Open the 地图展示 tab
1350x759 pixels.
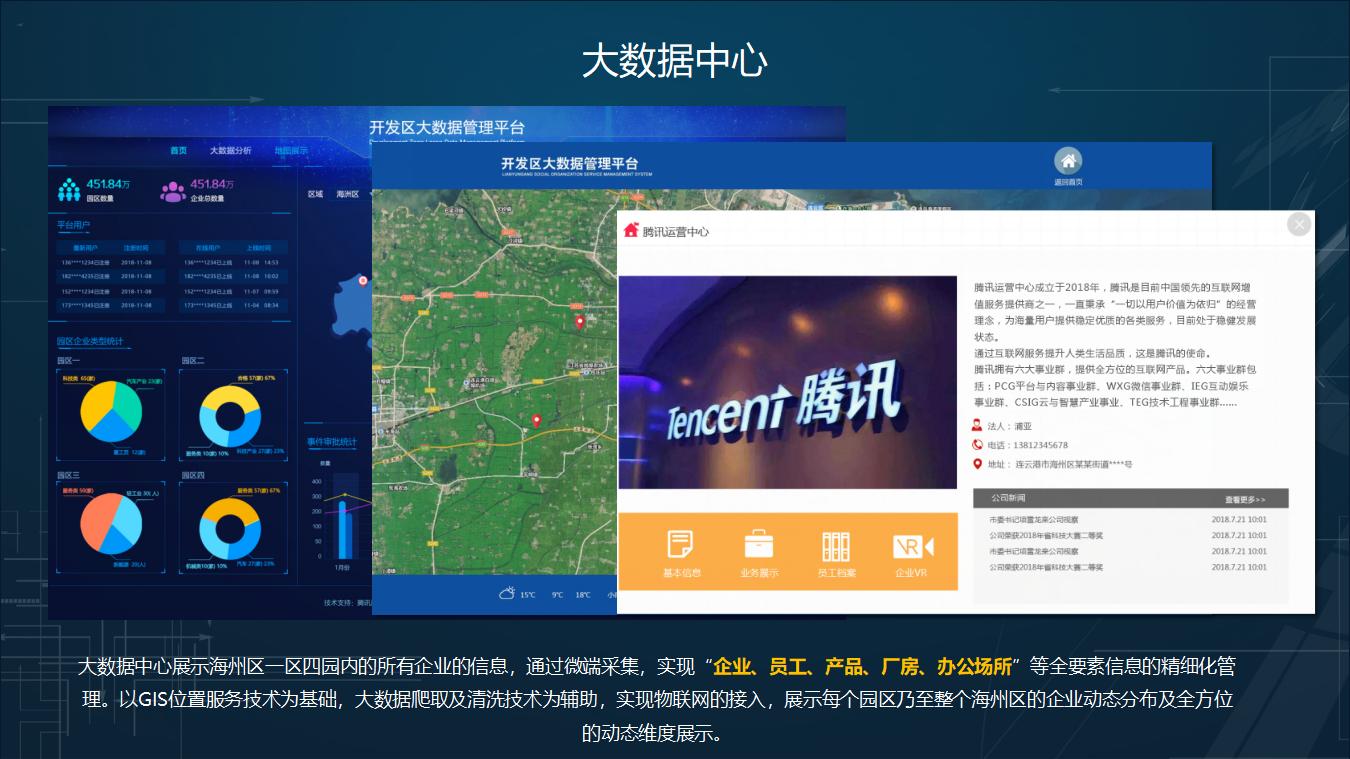[291, 151]
